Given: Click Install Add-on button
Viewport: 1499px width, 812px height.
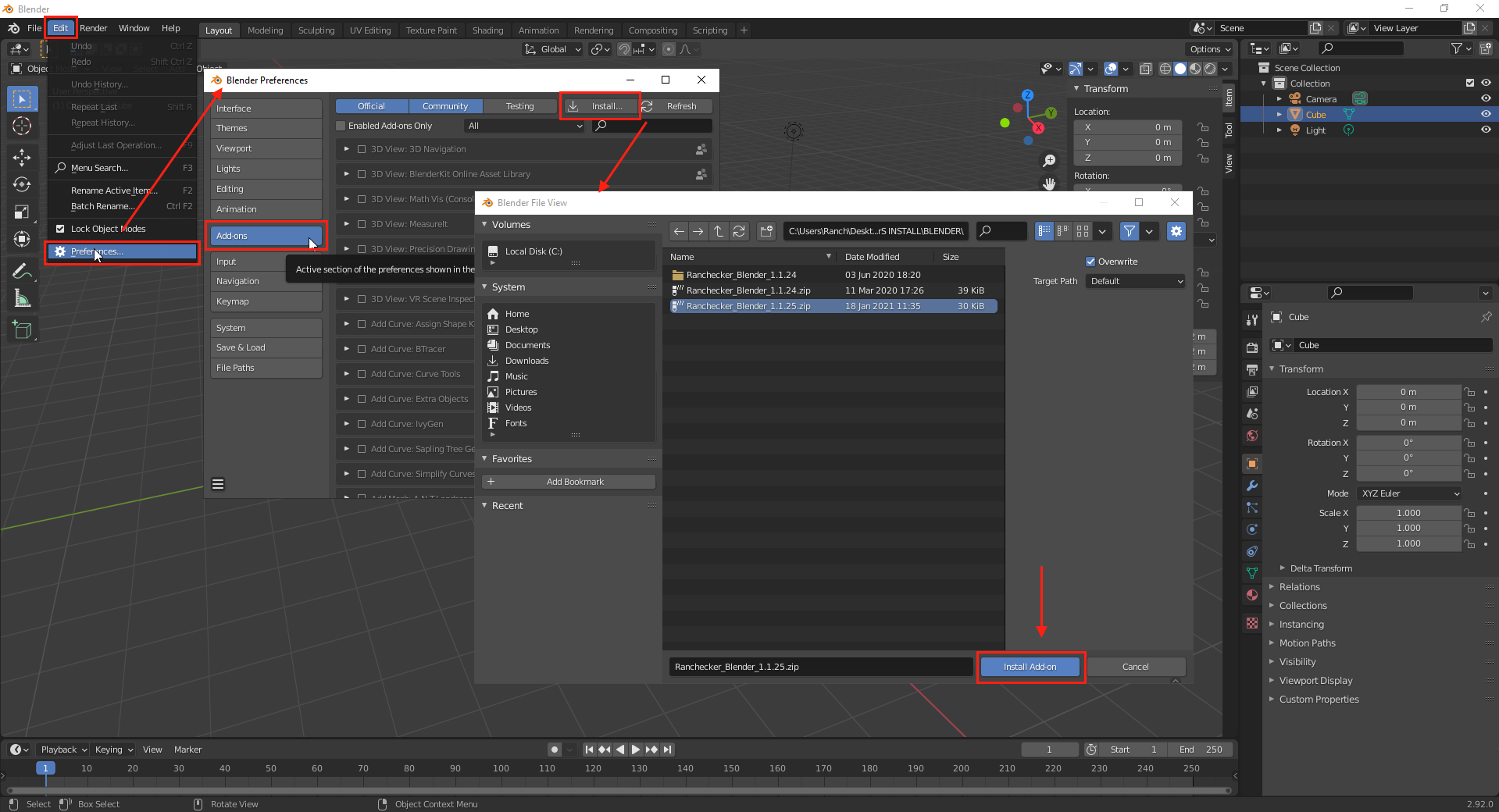Looking at the screenshot, I should [x=1030, y=667].
